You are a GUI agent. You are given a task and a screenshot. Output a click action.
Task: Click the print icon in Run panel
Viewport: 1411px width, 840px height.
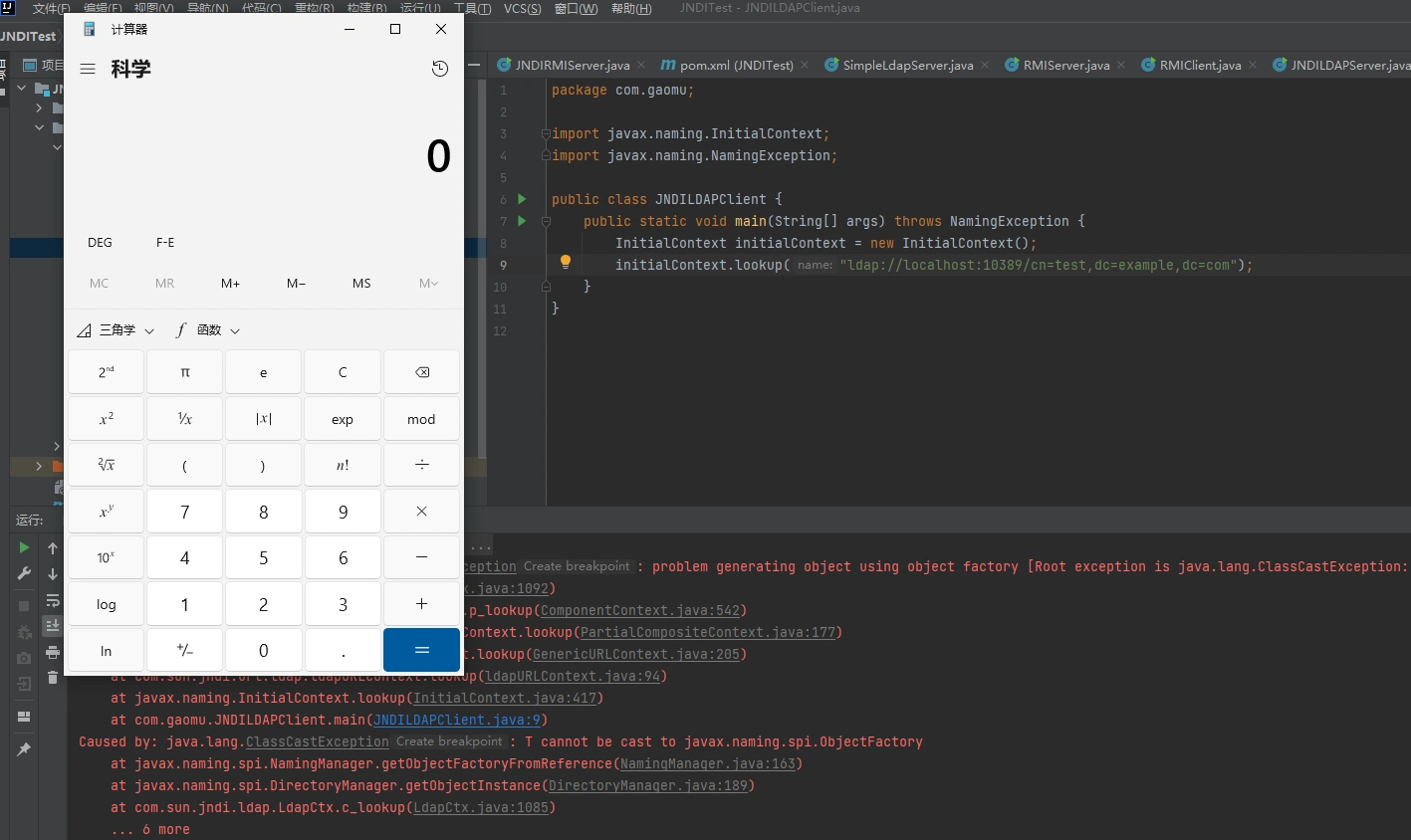click(x=53, y=653)
